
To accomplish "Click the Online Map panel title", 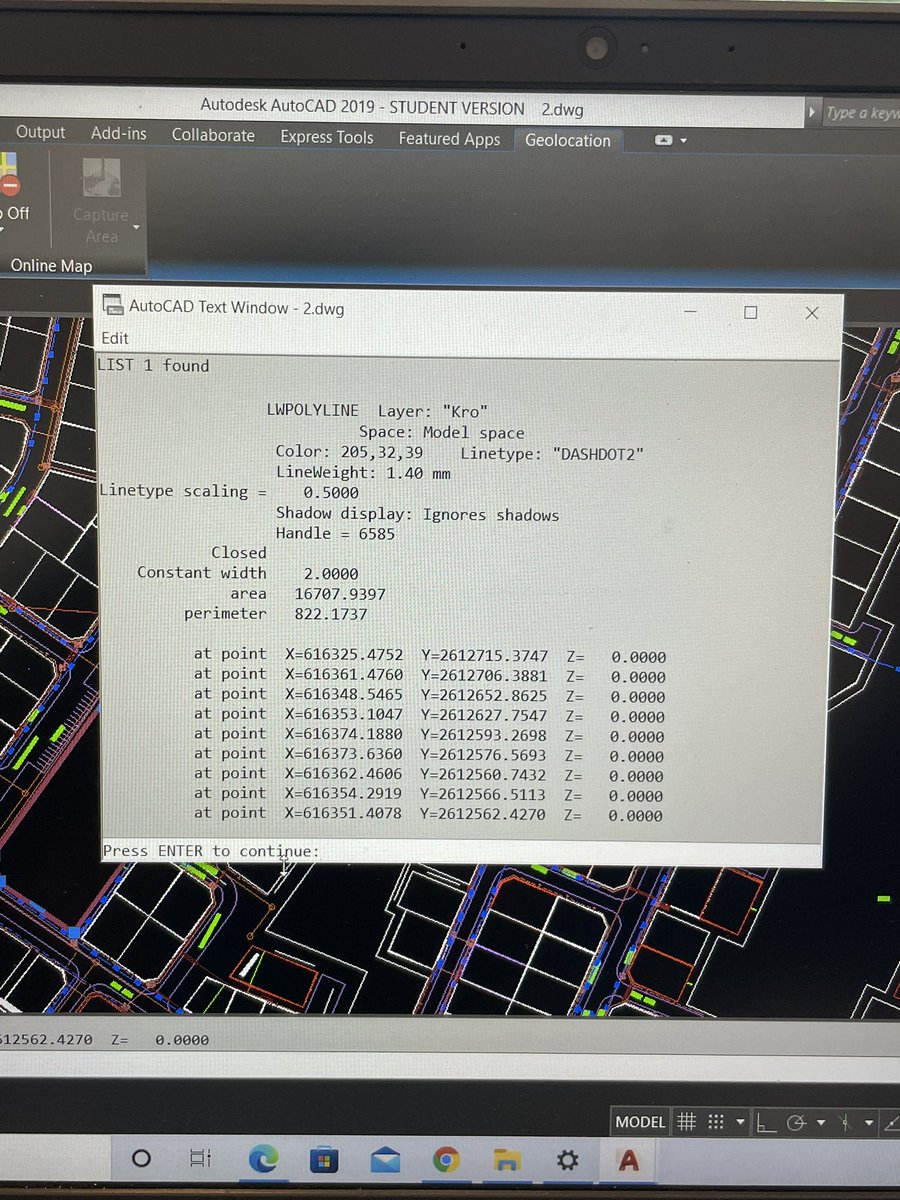I will tap(50, 266).
